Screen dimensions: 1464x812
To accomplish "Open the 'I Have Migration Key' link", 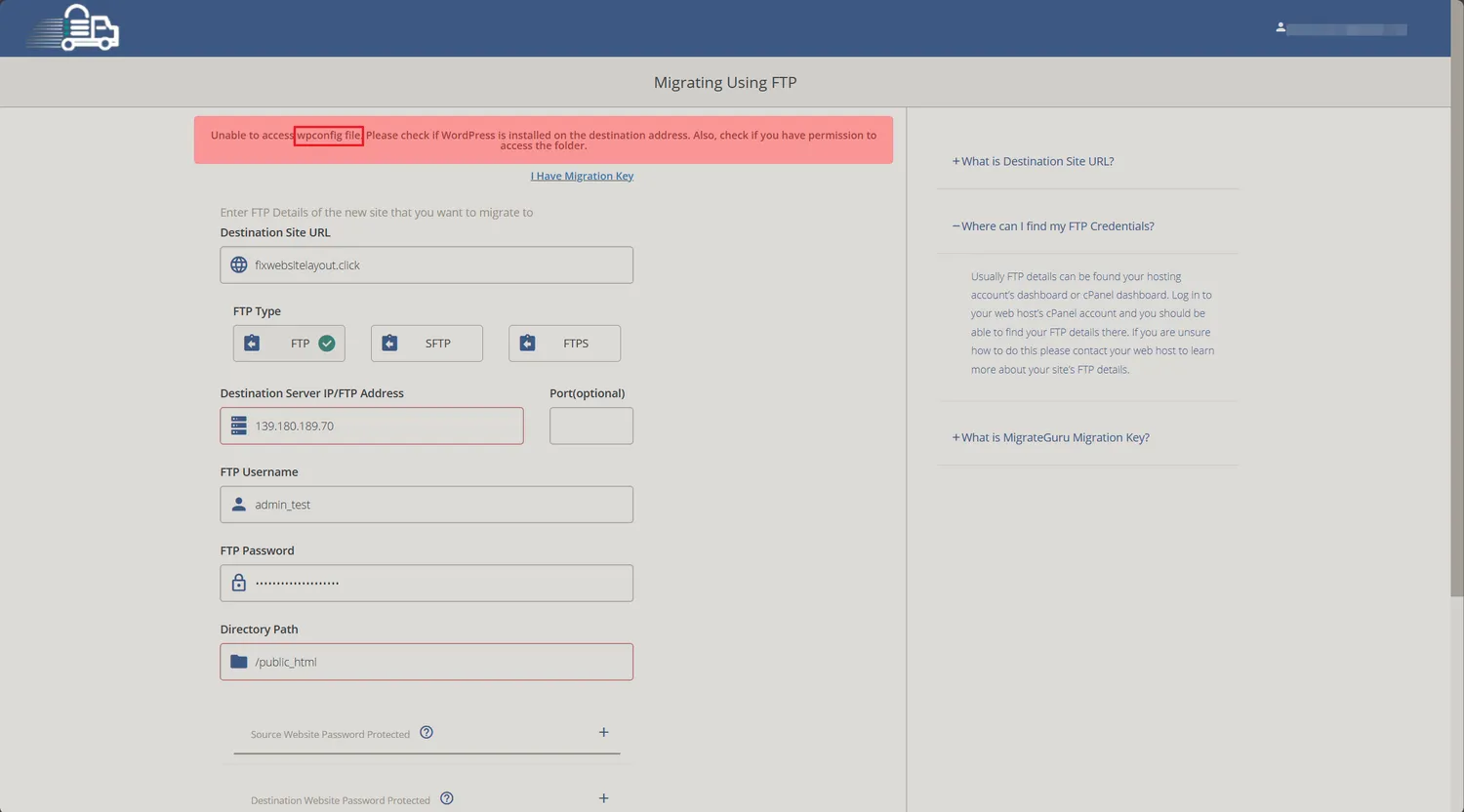I will [x=582, y=177].
